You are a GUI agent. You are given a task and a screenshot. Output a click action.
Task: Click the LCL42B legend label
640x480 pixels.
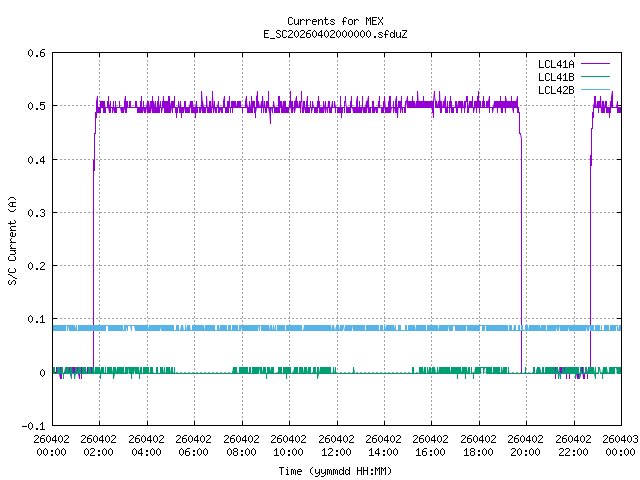[555, 90]
